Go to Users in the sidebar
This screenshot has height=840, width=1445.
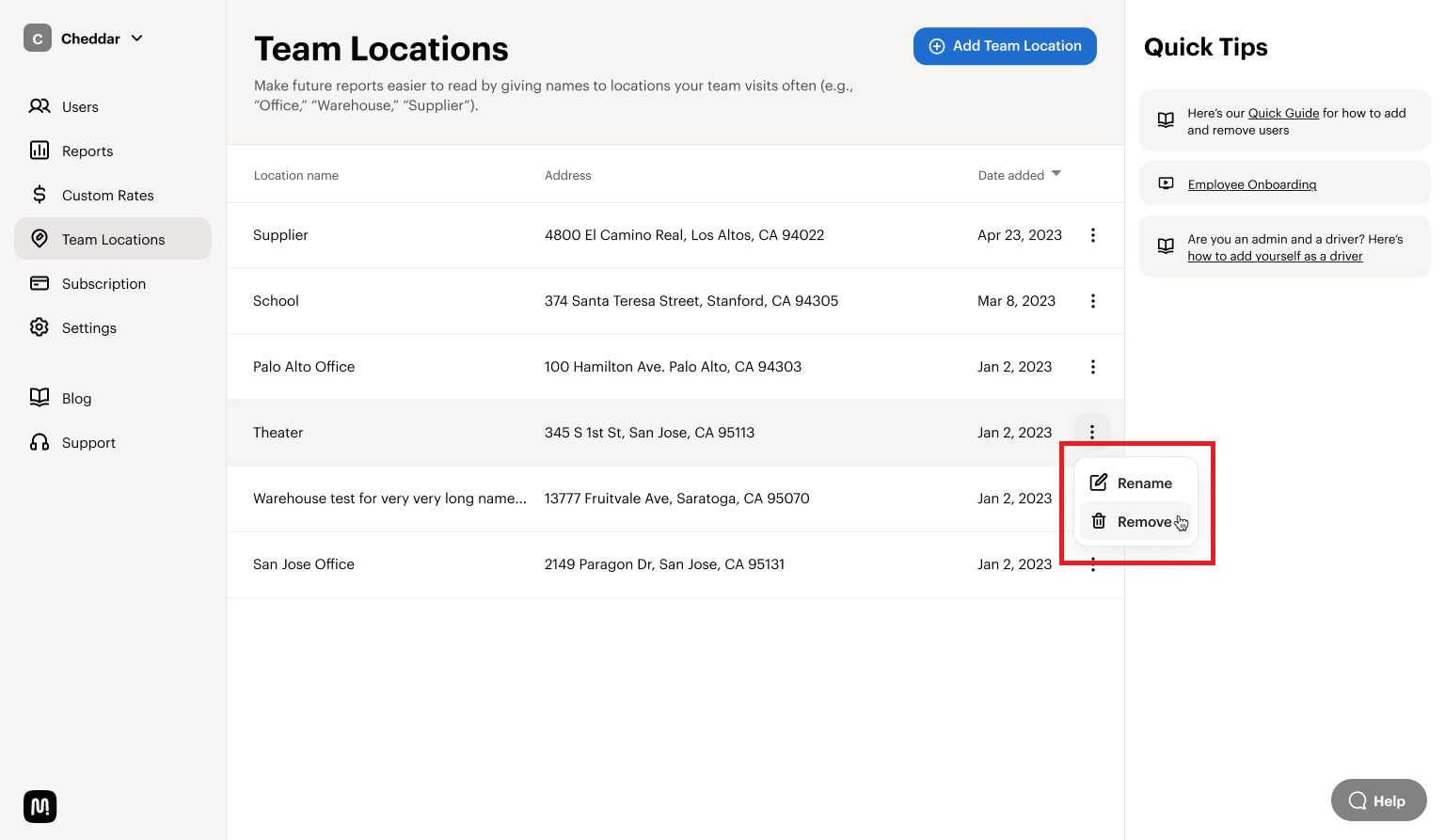point(113,106)
